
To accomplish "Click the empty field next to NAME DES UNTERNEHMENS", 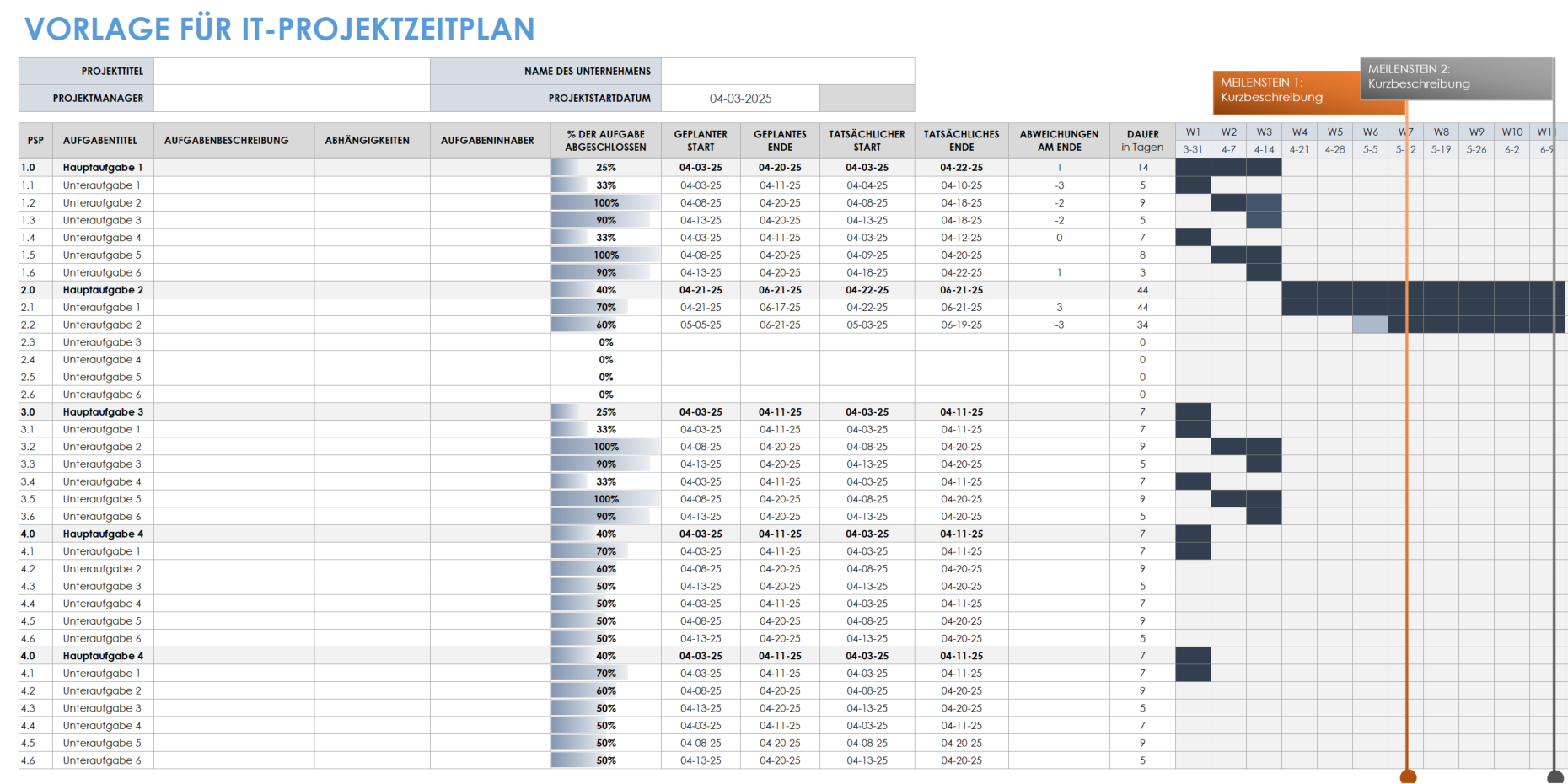I will coord(787,72).
